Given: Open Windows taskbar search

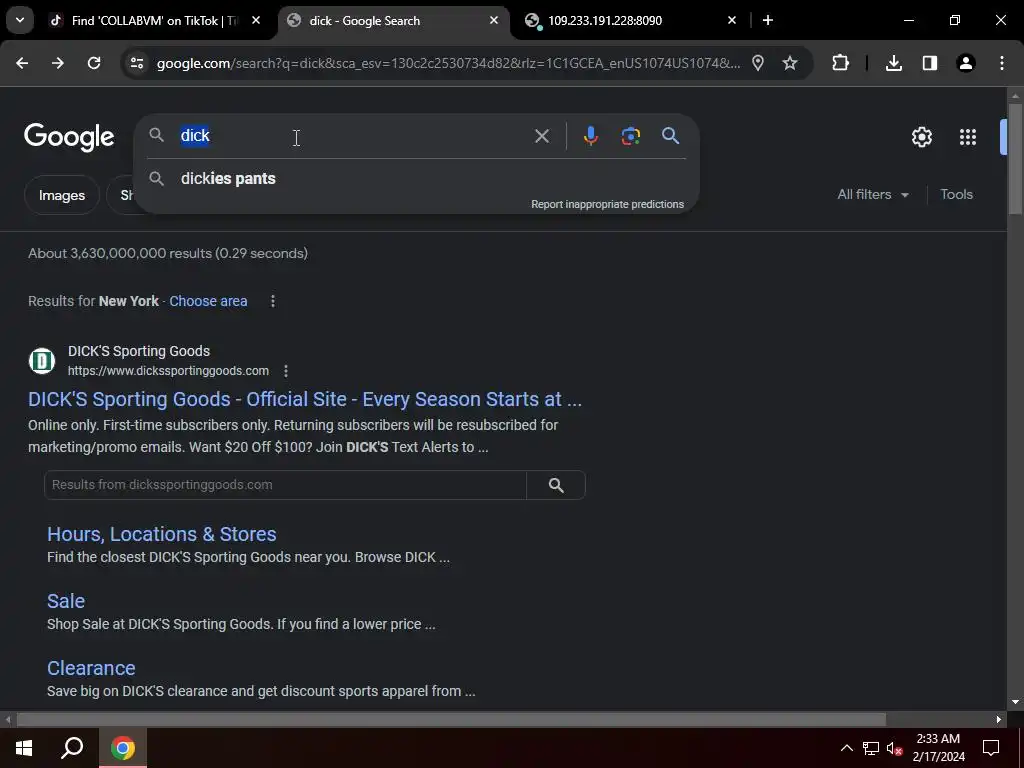Looking at the screenshot, I should click(x=72, y=748).
